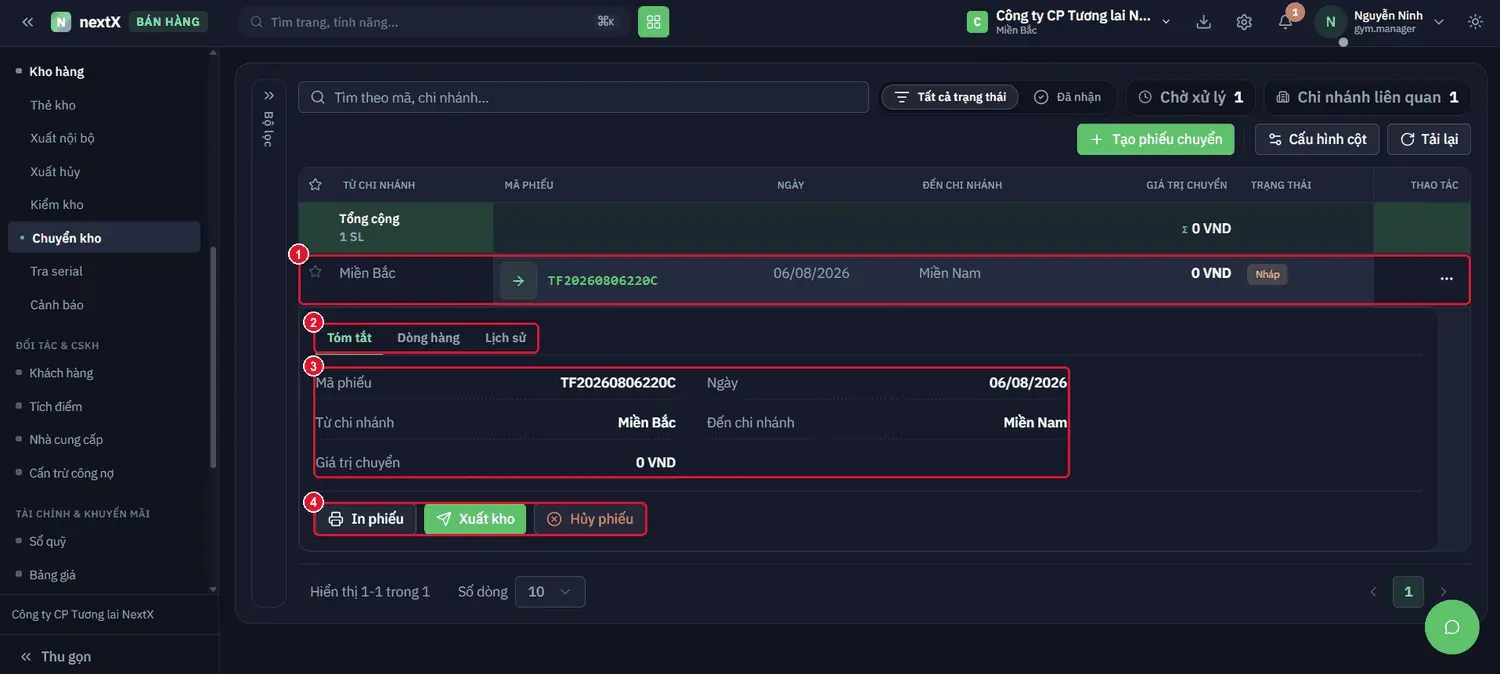The height and width of the screenshot is (674, 1500).
Task: Click the nextX logo icon
Action: [x=61, y=21]
